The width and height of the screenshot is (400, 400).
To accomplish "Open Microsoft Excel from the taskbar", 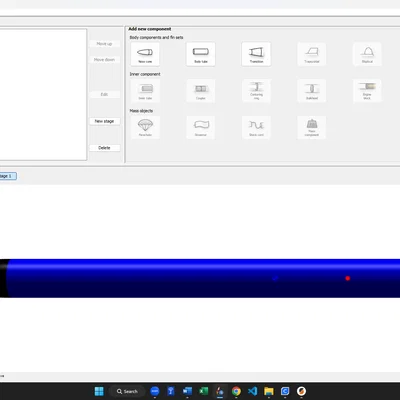I will (x=204, y=391).
